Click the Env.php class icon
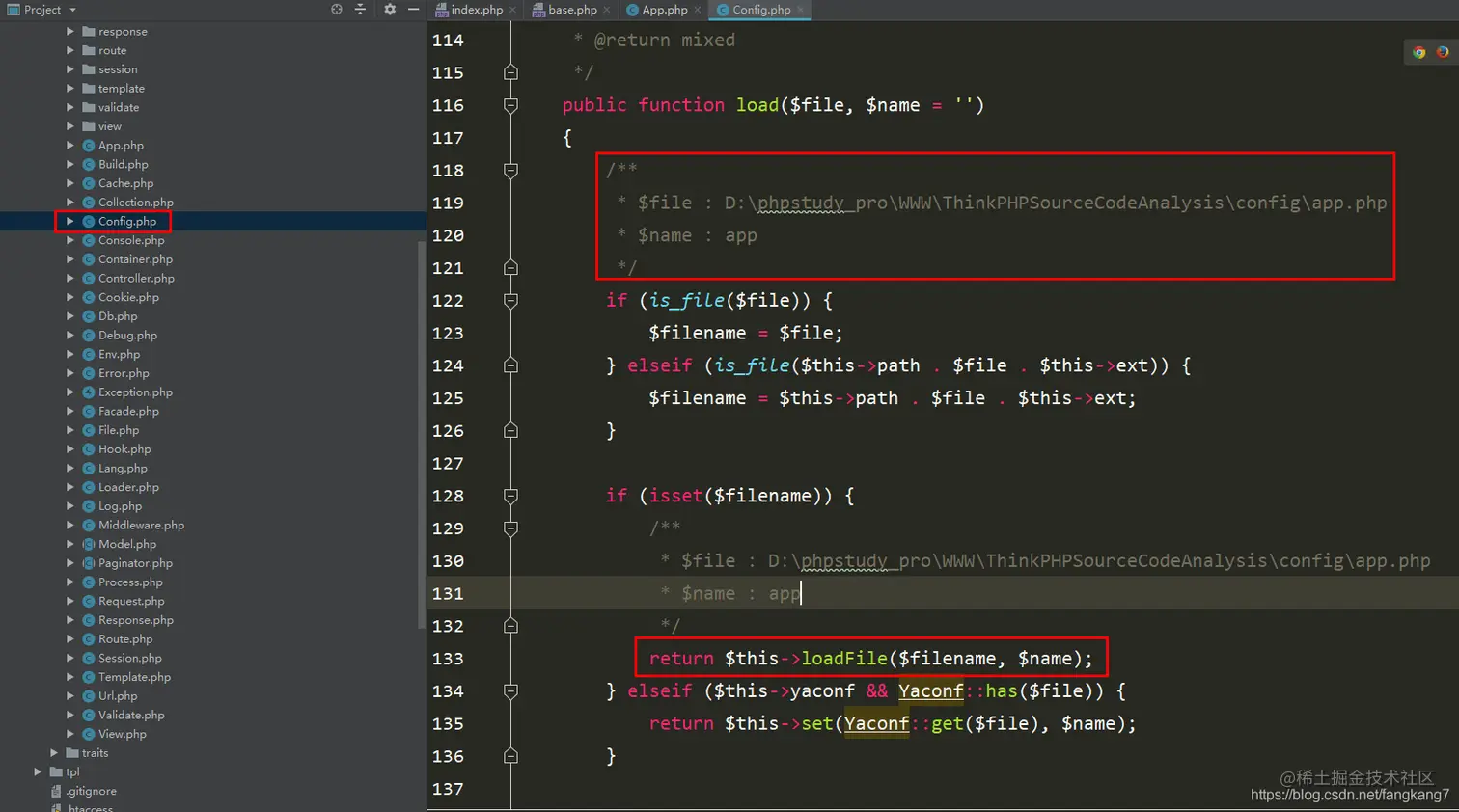This screenshot has width=1459, height=812. (x=89, y=354)
